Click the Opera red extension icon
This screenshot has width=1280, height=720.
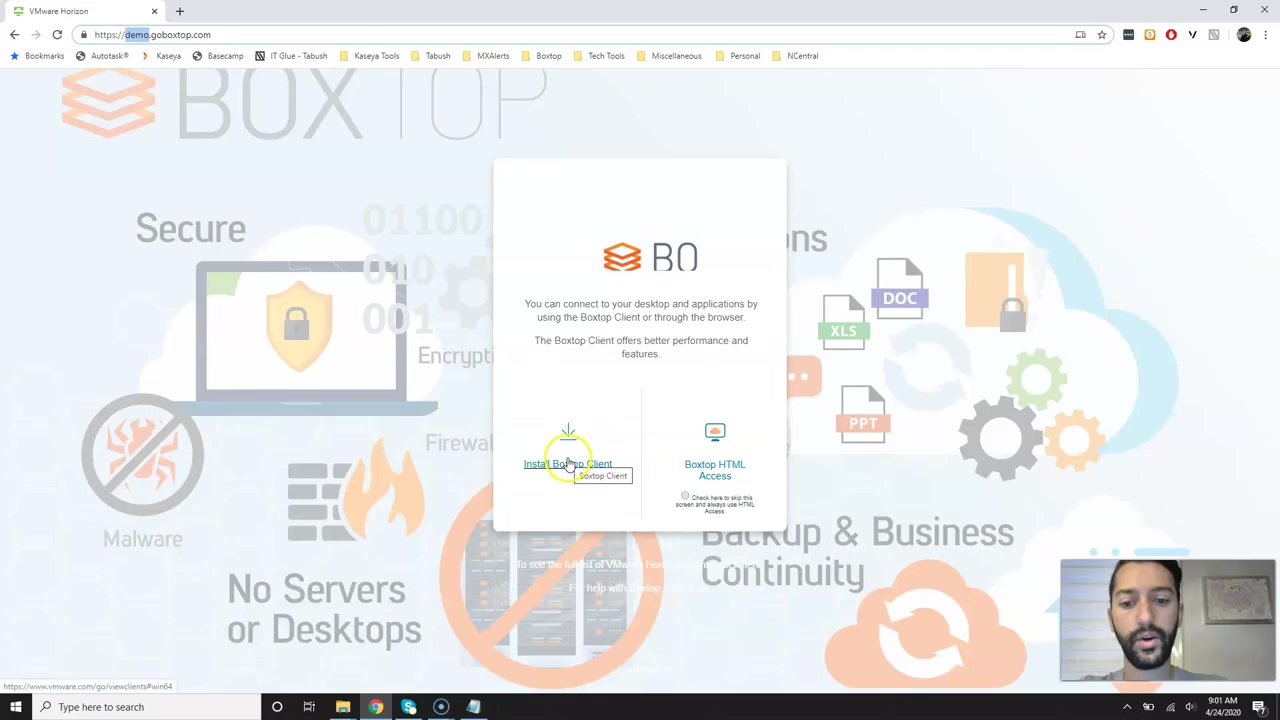click(x=1171, y=35)
